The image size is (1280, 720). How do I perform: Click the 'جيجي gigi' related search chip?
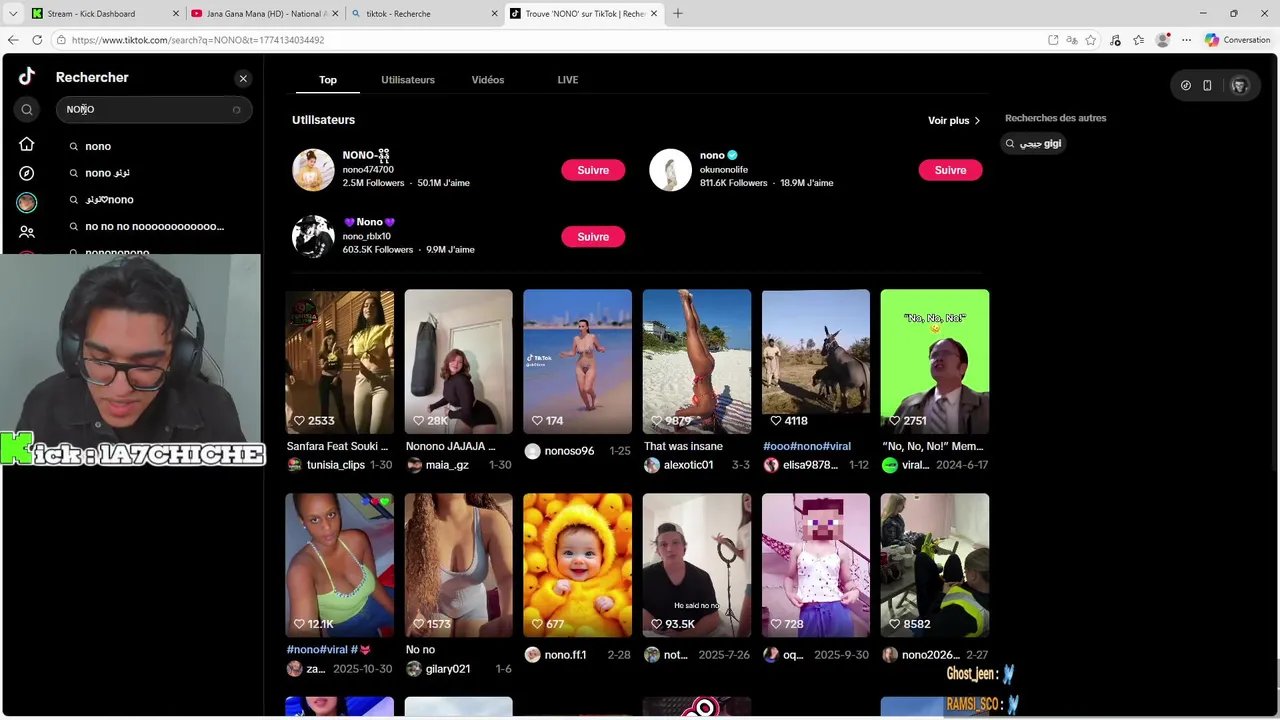pos(1033,144)
